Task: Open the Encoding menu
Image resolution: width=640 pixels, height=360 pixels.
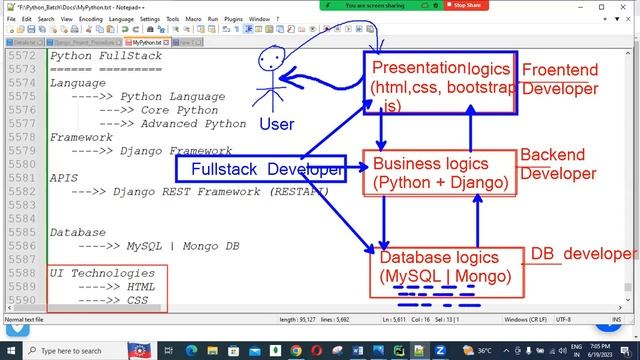Action: [x=90, y=19]
